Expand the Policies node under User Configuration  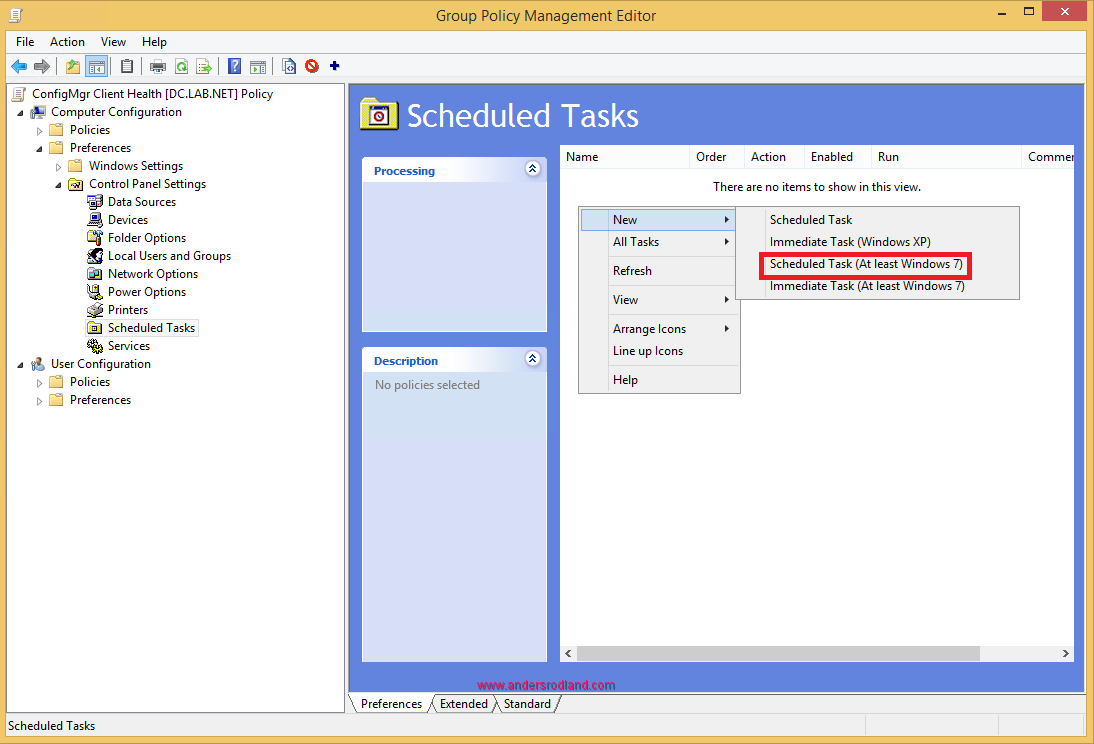coord(38,381)
